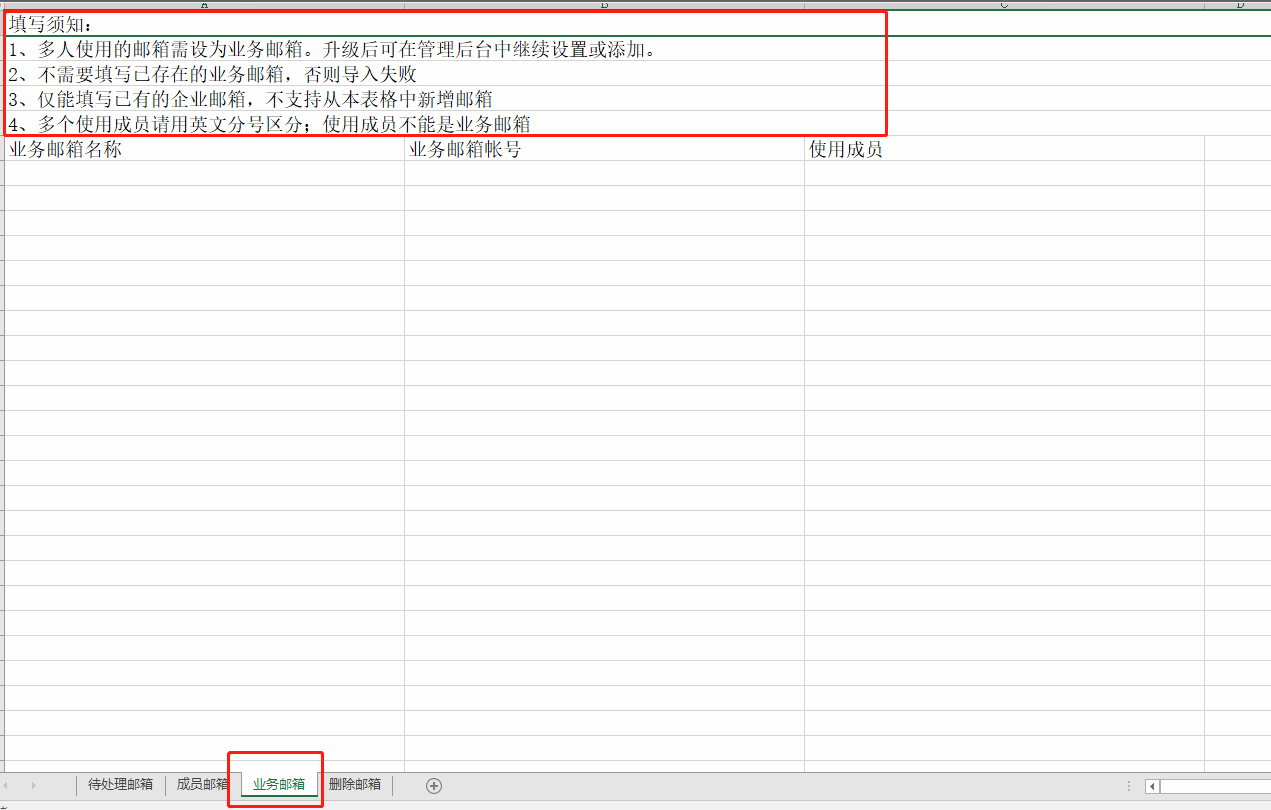Open the 删除邮箱 sheet tab

pos(355,785)
